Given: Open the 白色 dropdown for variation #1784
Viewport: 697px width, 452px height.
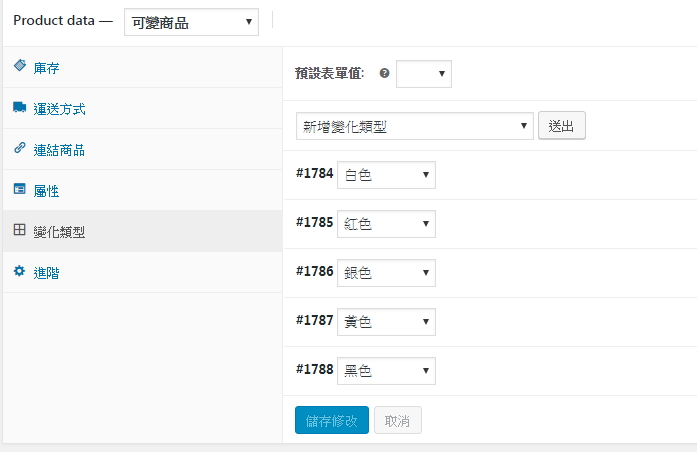Looking at the screenshot, I should (386, 175).
